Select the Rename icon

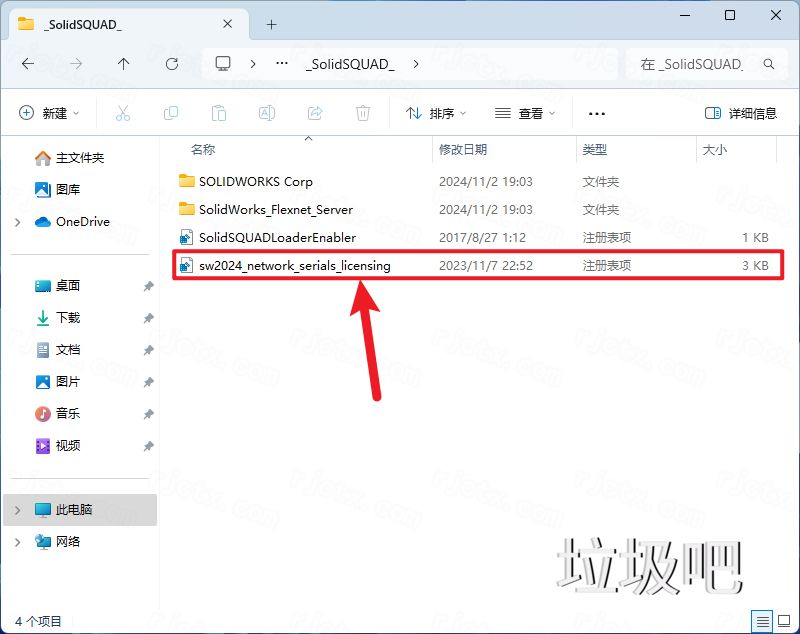267,112
